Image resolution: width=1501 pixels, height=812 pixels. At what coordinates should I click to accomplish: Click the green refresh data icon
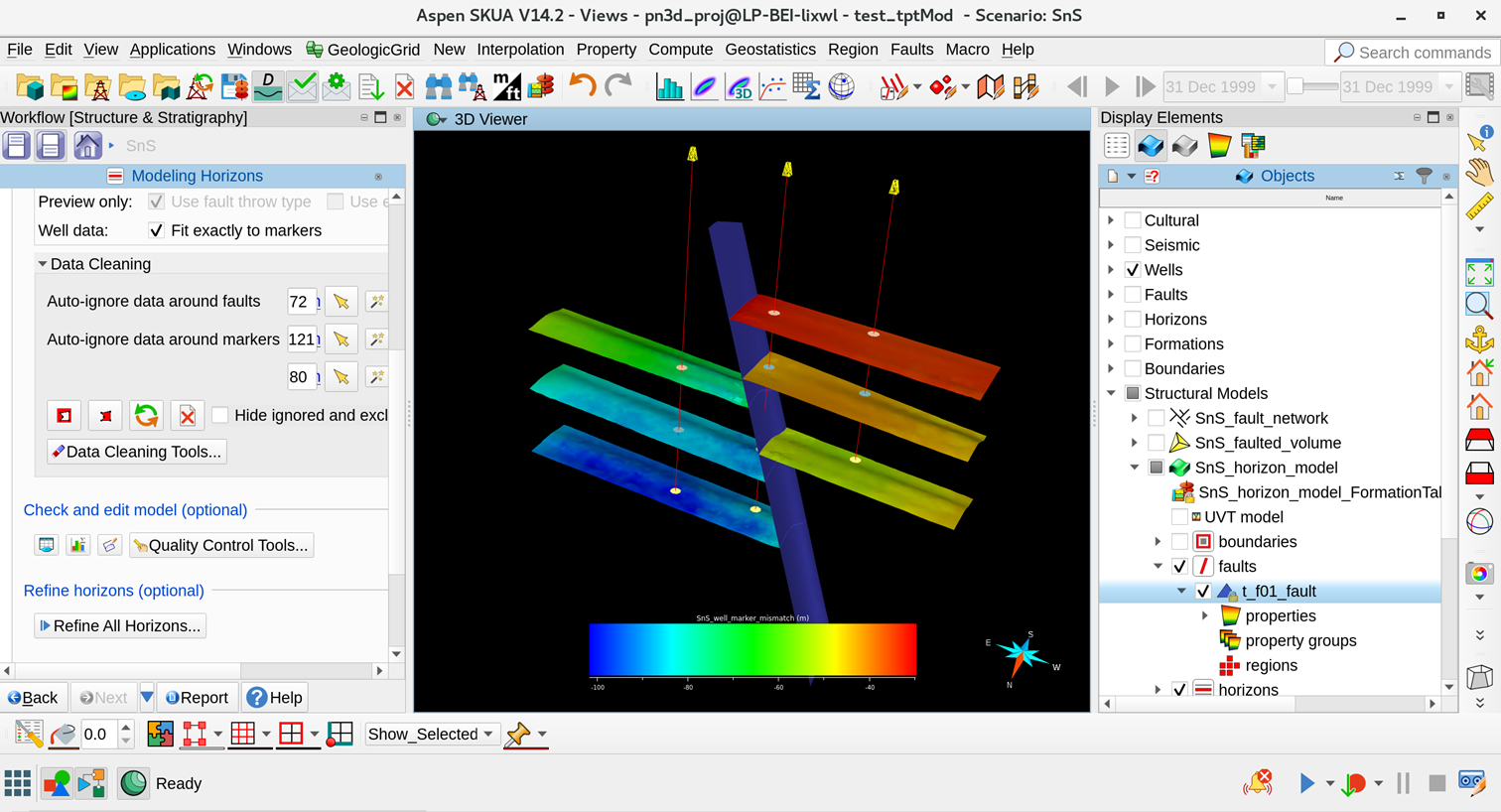coord(146,416)
